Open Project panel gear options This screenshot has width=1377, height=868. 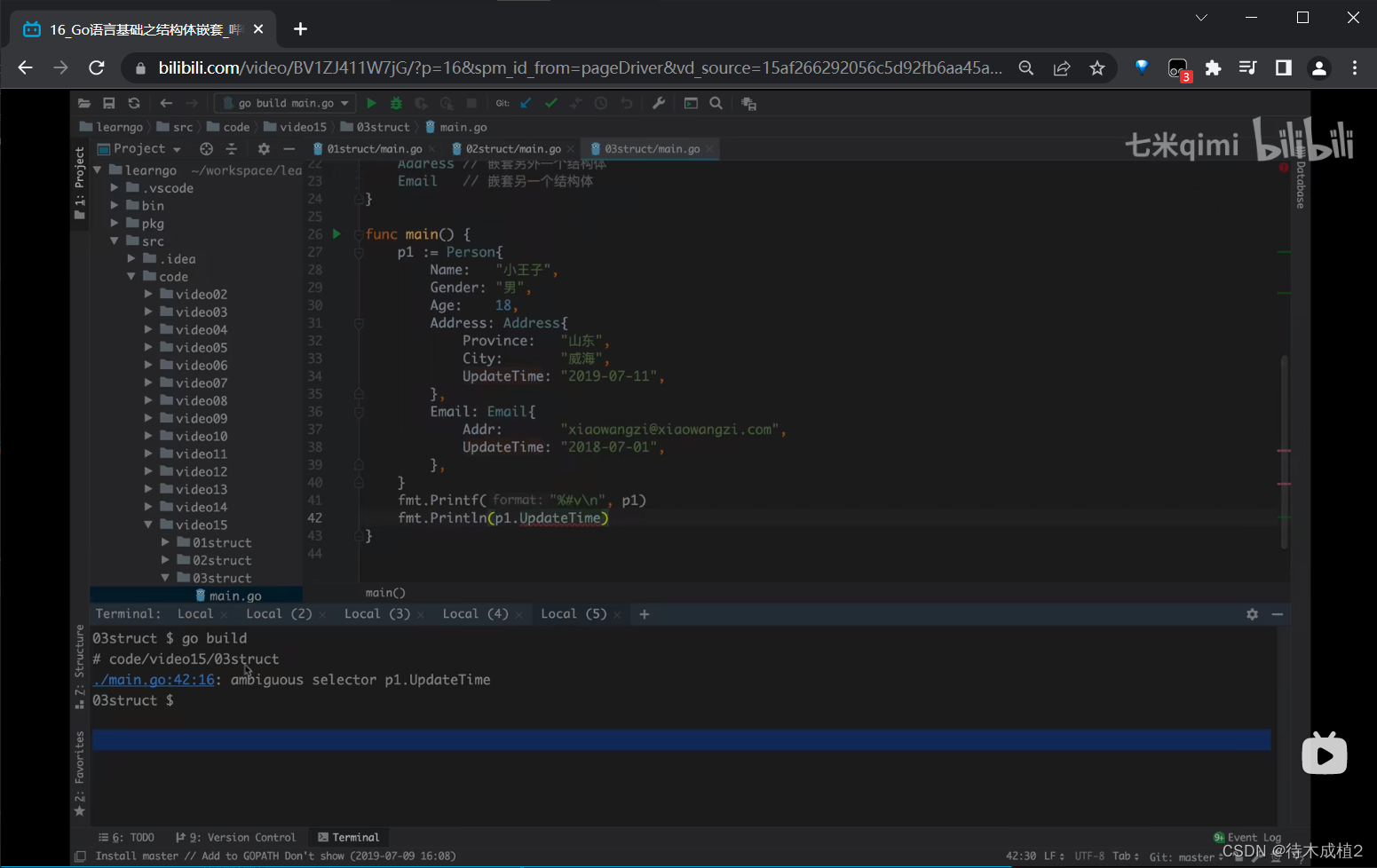point(264,149)
